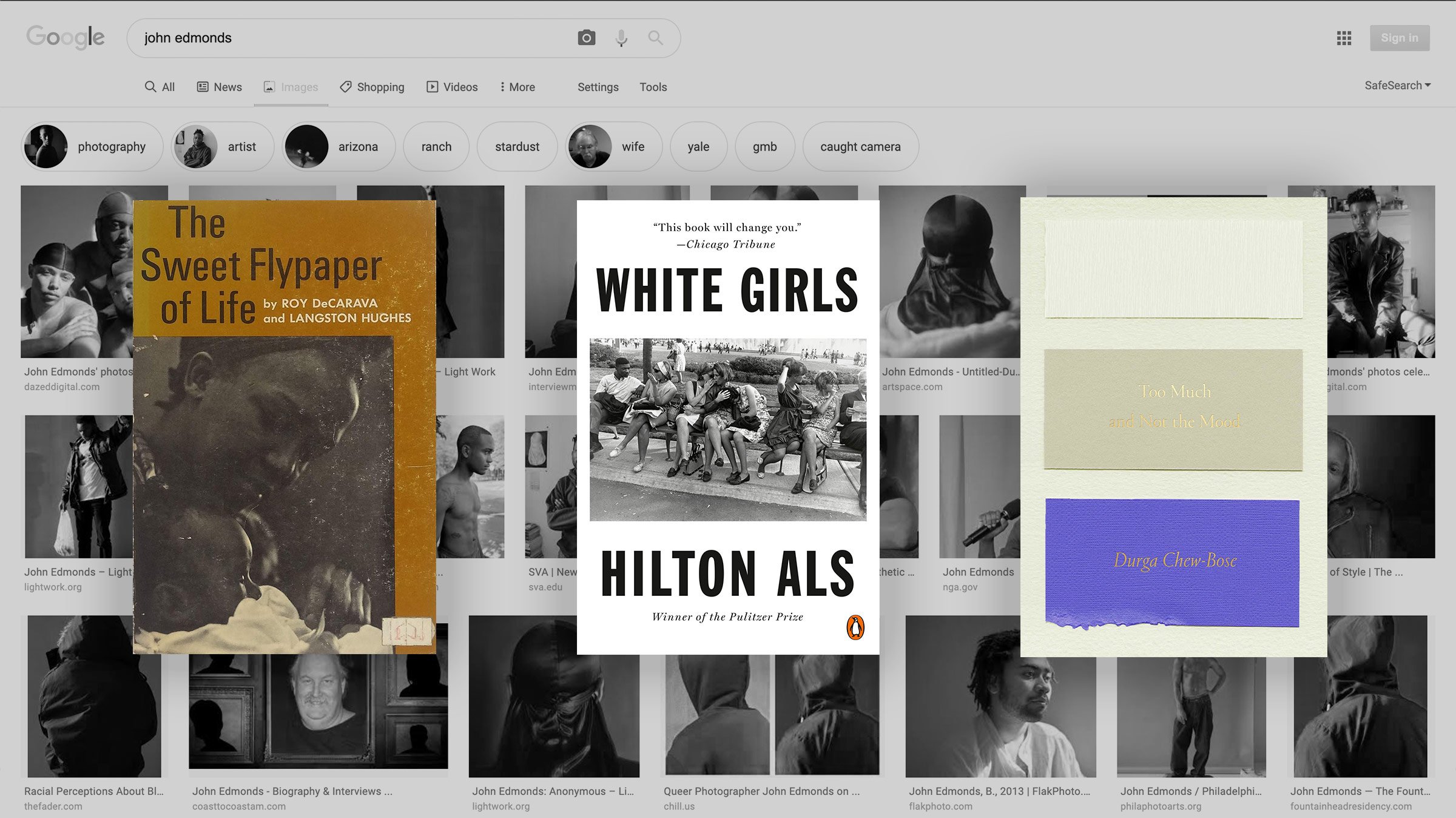The height and width of the screenshot is (818, 1456).
Task: Click the fountainheadresidency.com source link
Action: [x=1350, y=806]
